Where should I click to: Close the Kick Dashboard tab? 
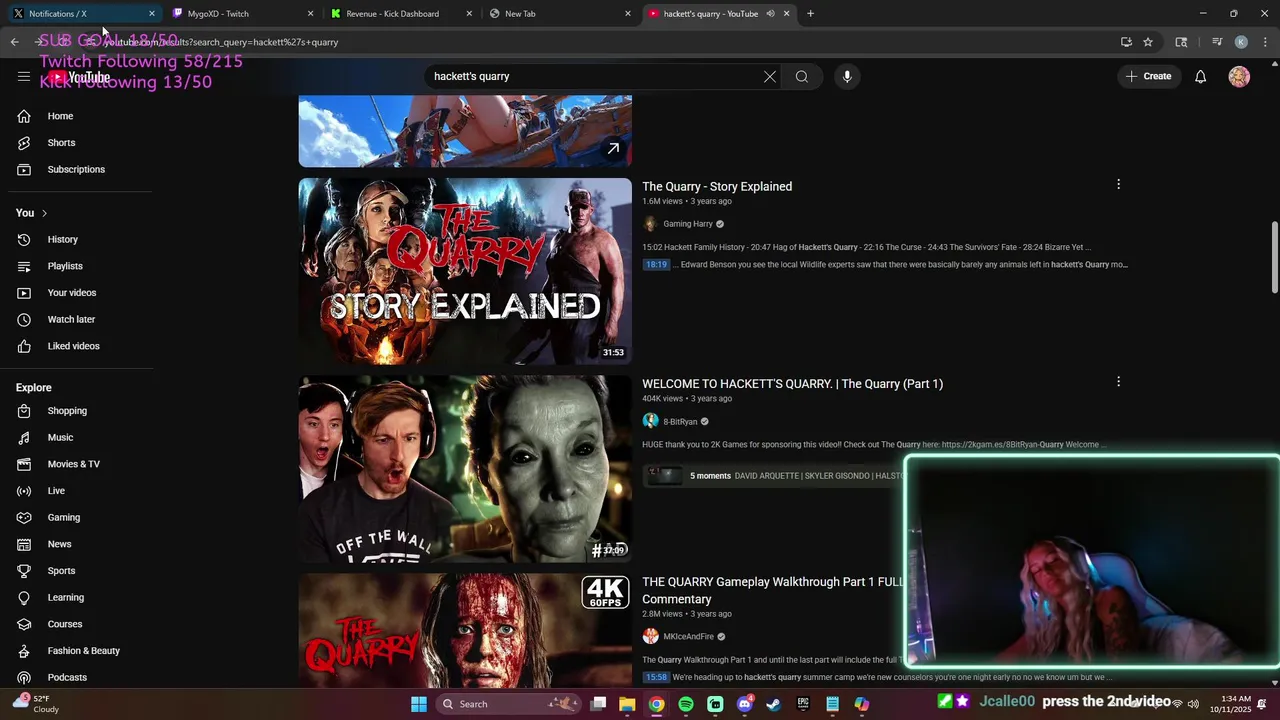(x=469, y=14)
